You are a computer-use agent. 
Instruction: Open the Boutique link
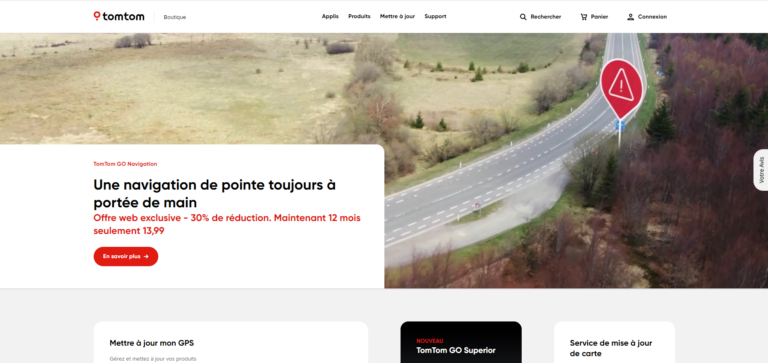175,17
